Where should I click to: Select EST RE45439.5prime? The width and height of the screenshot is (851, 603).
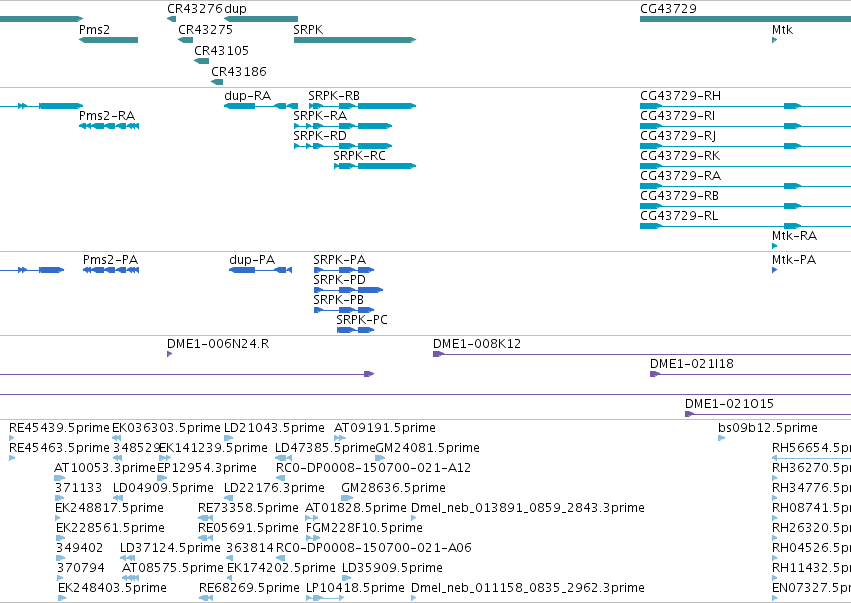tap(12, 438)
